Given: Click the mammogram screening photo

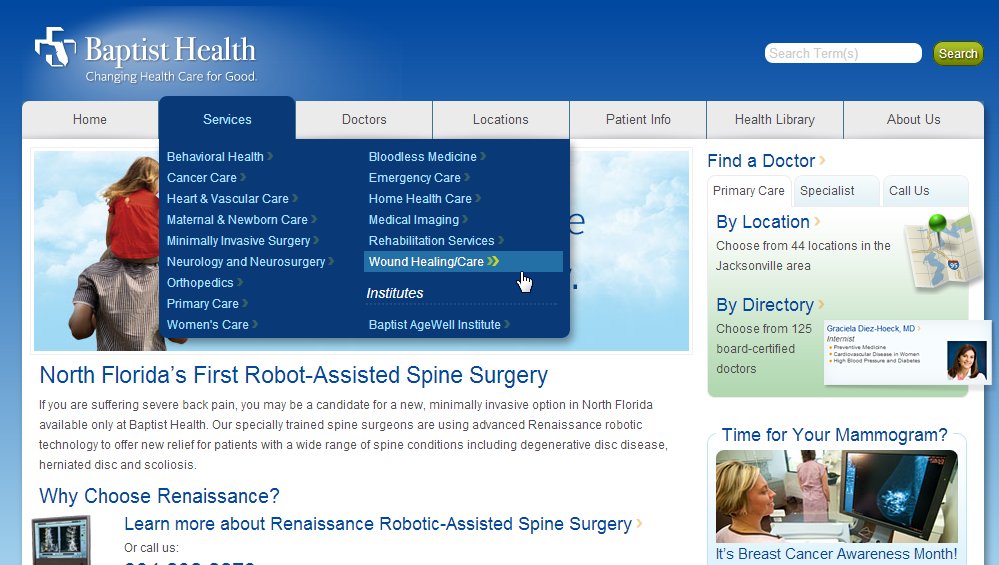Looking at the screenshot, I should coord(837,496).
